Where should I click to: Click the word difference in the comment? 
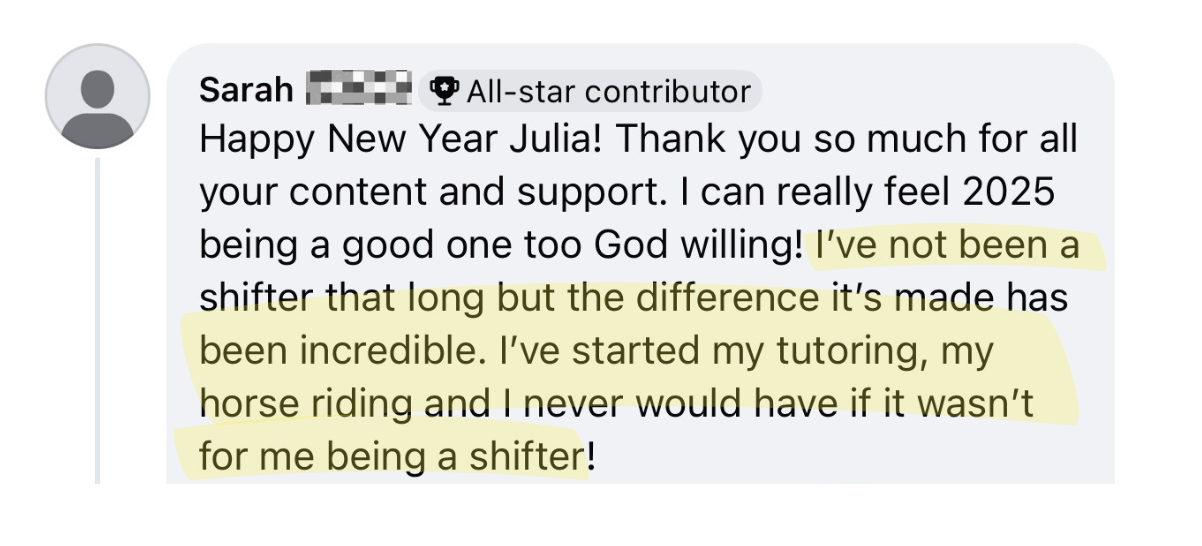tap(764, 298)
